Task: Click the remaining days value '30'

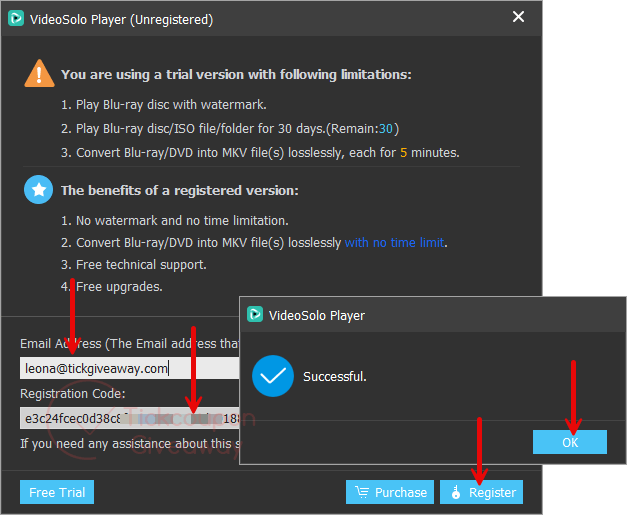Action: (x=386, y=129)
